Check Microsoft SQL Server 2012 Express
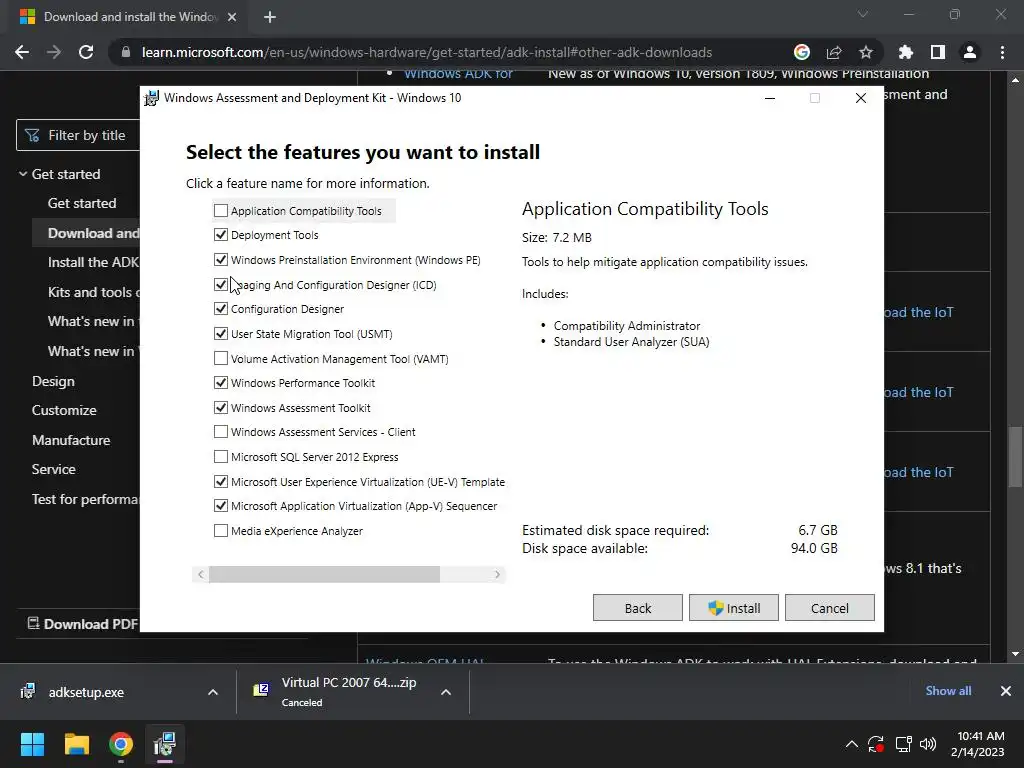Viewport: 1024px width, 768px height. point(221,456)
